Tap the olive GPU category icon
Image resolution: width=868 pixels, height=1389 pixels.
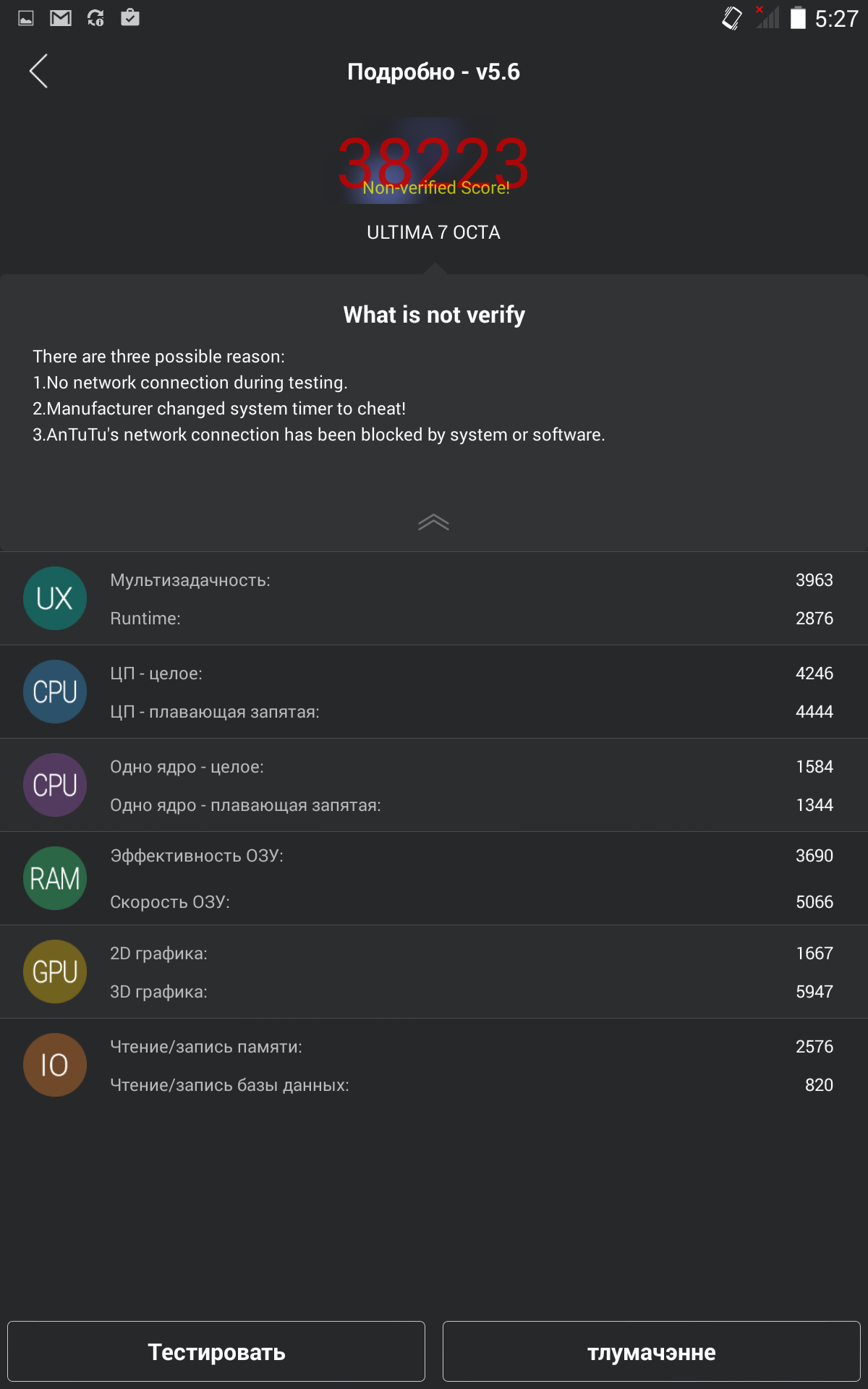pyautogui.click(x=55, y=972)
